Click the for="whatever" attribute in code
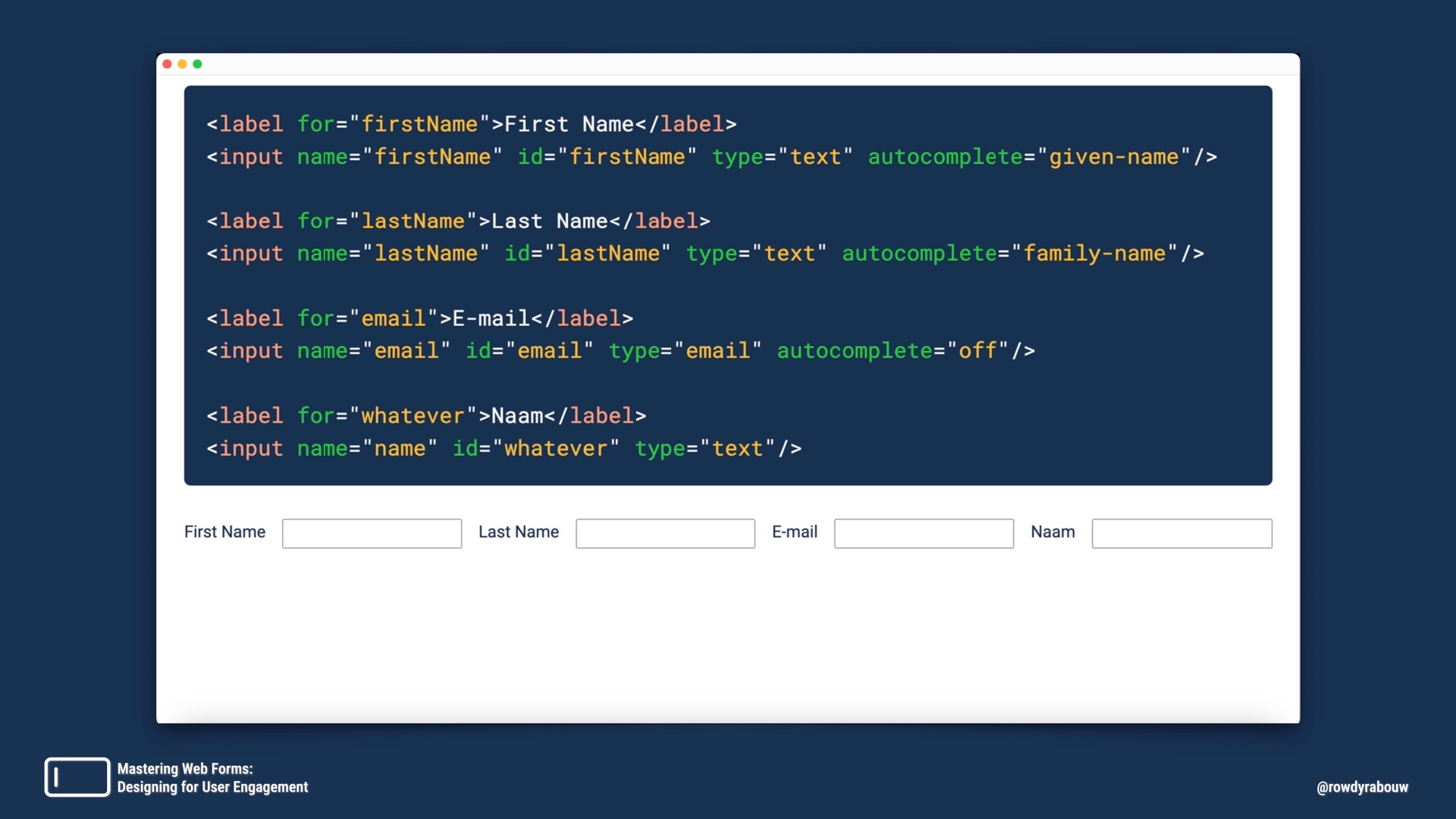Image resolution: width=1456 pixels, height=819 pixels. tap(387, 416)
